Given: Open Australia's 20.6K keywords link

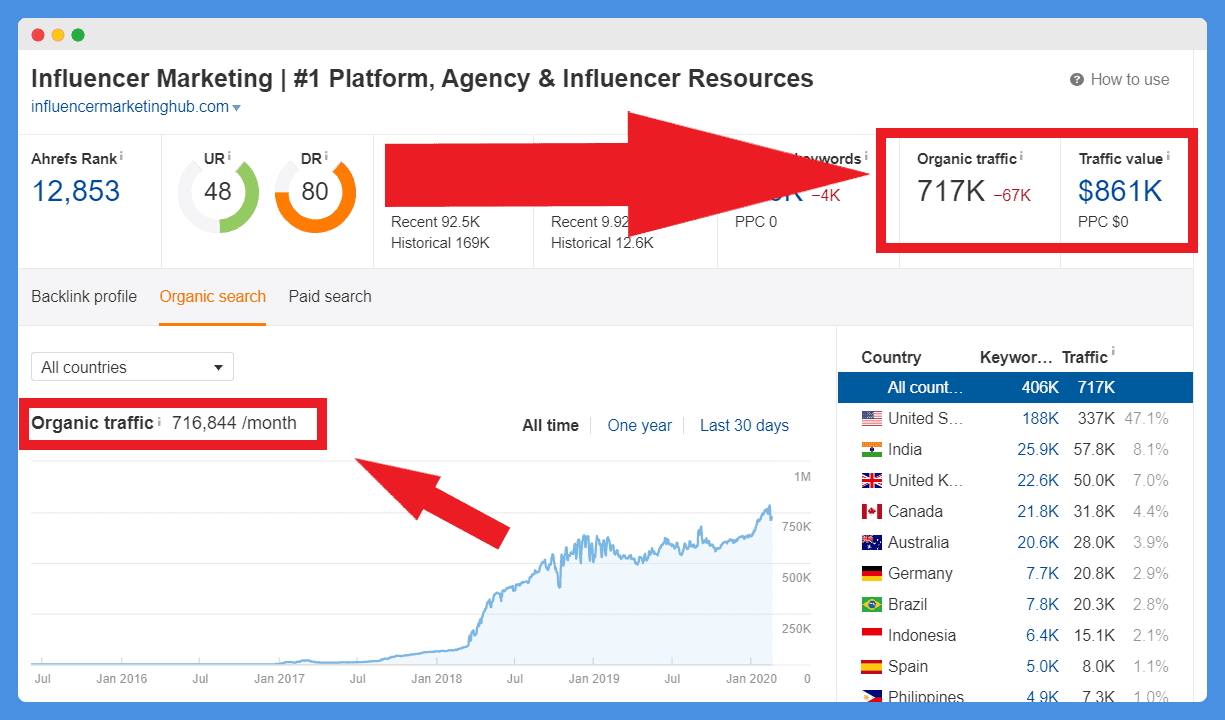Looking at the screenshot, I should click(x=1039, y=542).
